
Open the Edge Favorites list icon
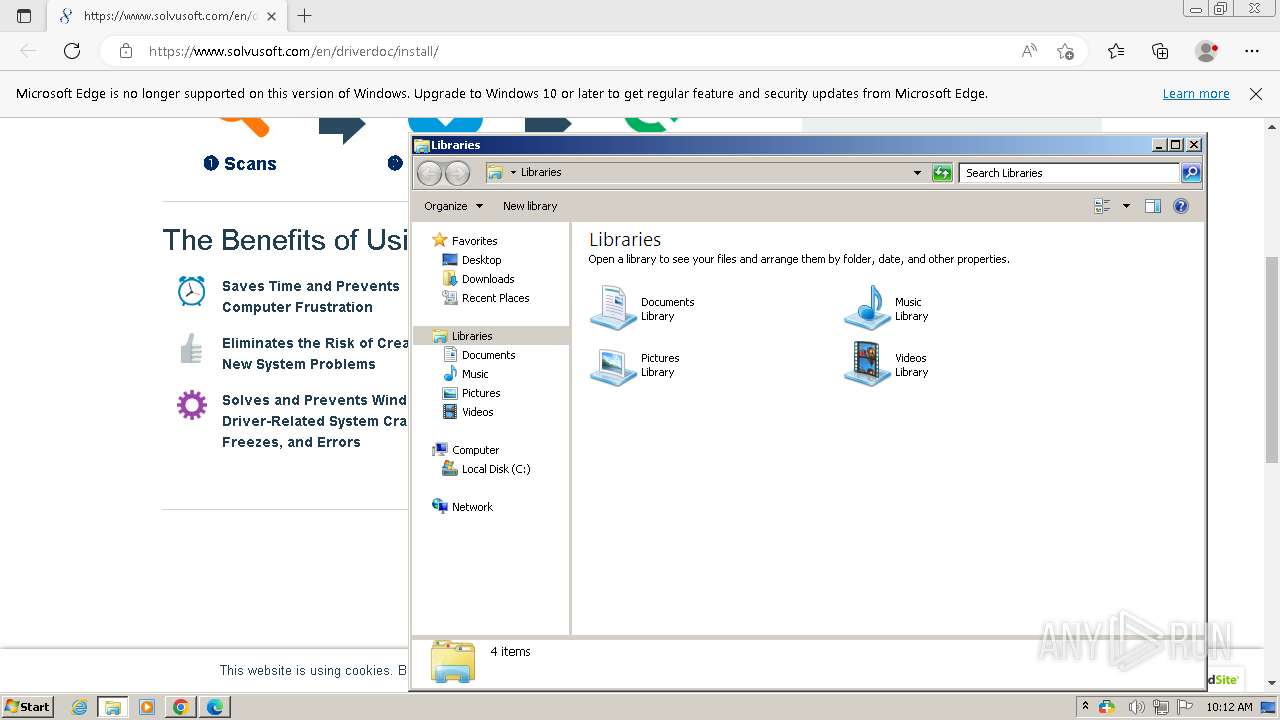point(1116,51)
